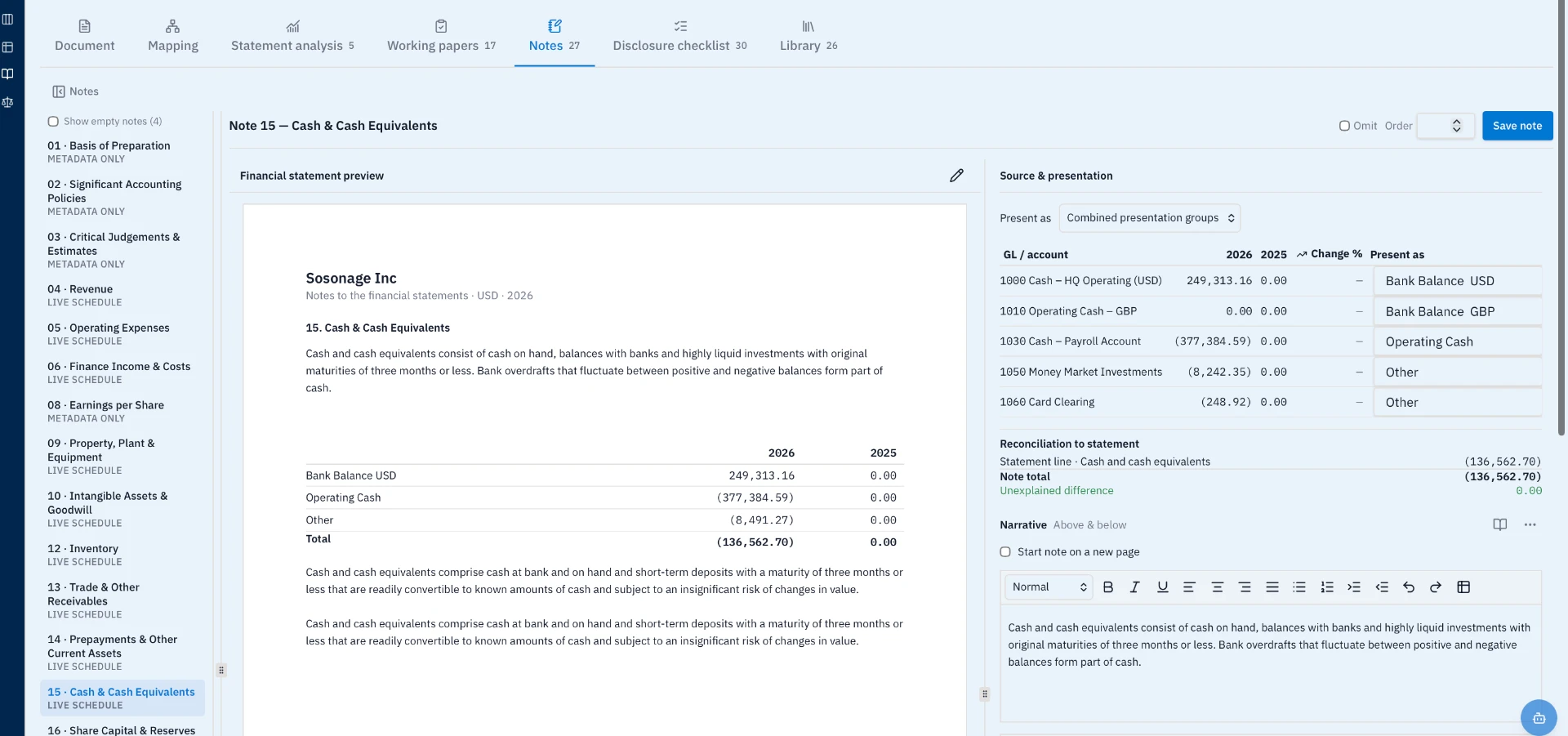Screen dimensions: 1568x736
Task: Edit Present as field showing Bank Balance GBP
Action: (1458, 312)
